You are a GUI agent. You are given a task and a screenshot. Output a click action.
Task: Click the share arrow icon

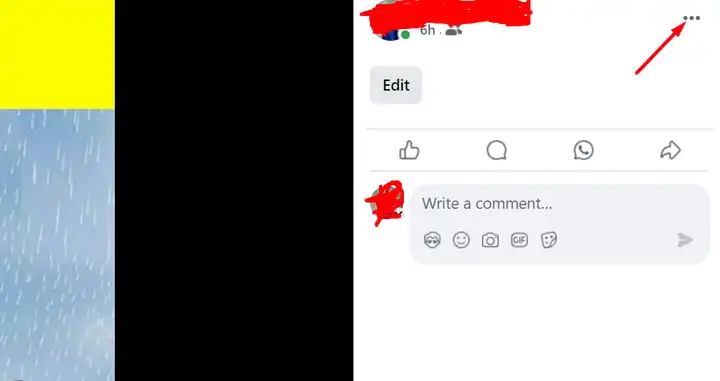click(x=670, y=150)
